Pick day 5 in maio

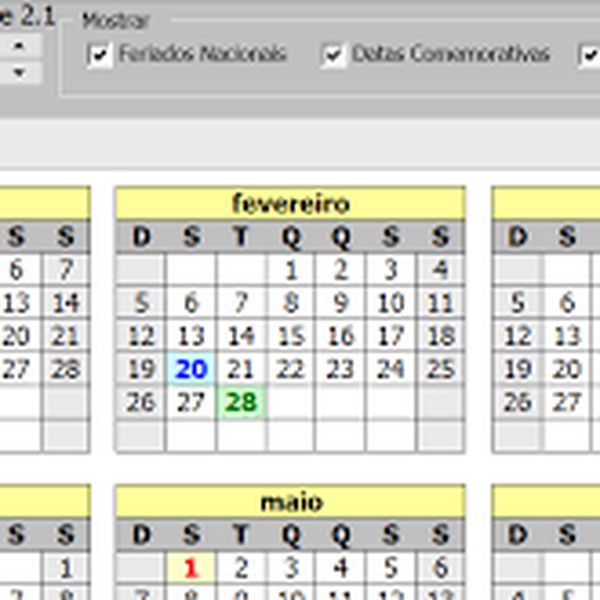391,568
